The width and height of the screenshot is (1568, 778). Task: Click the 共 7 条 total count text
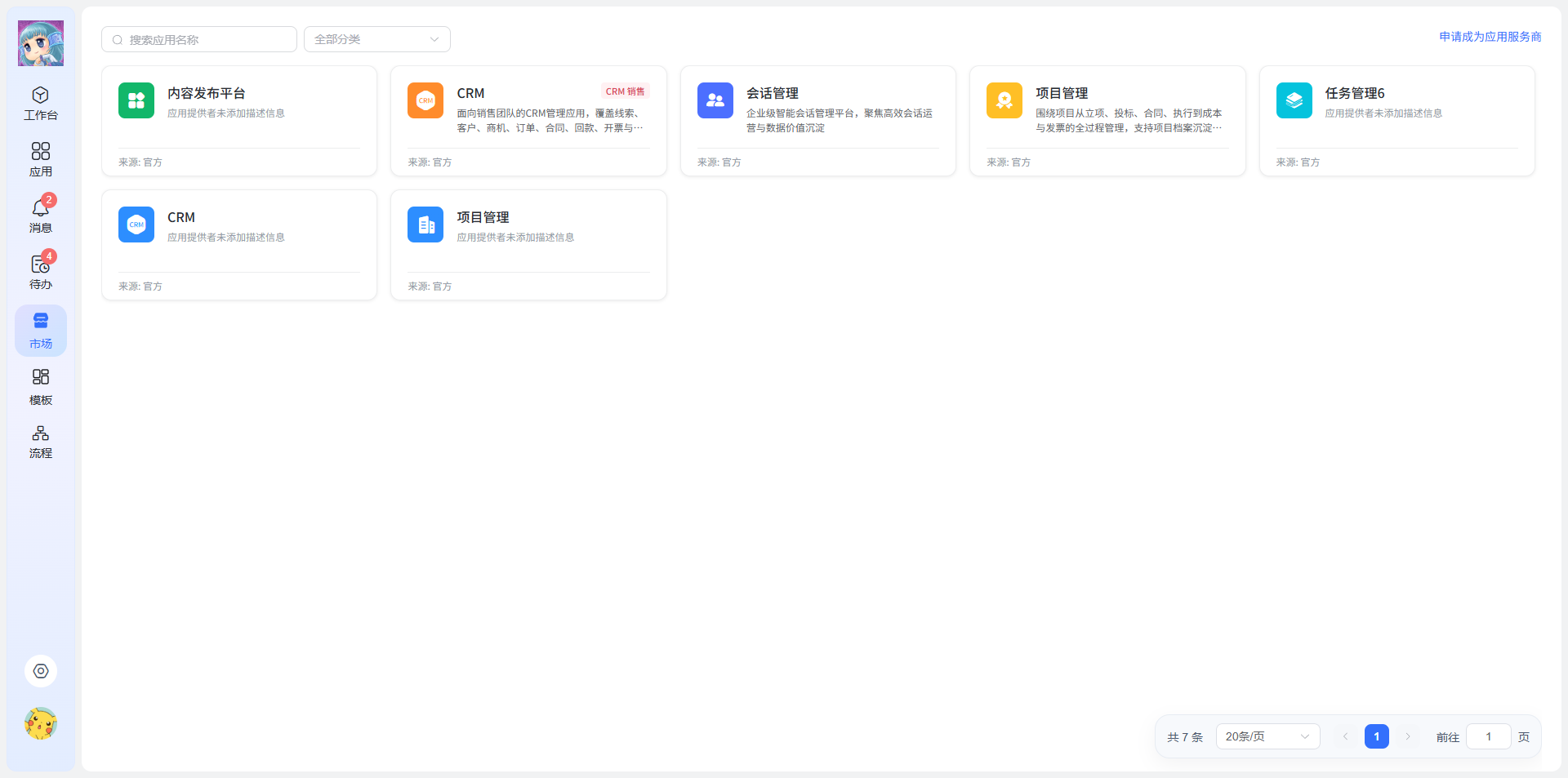click(x=1185, y=737)
